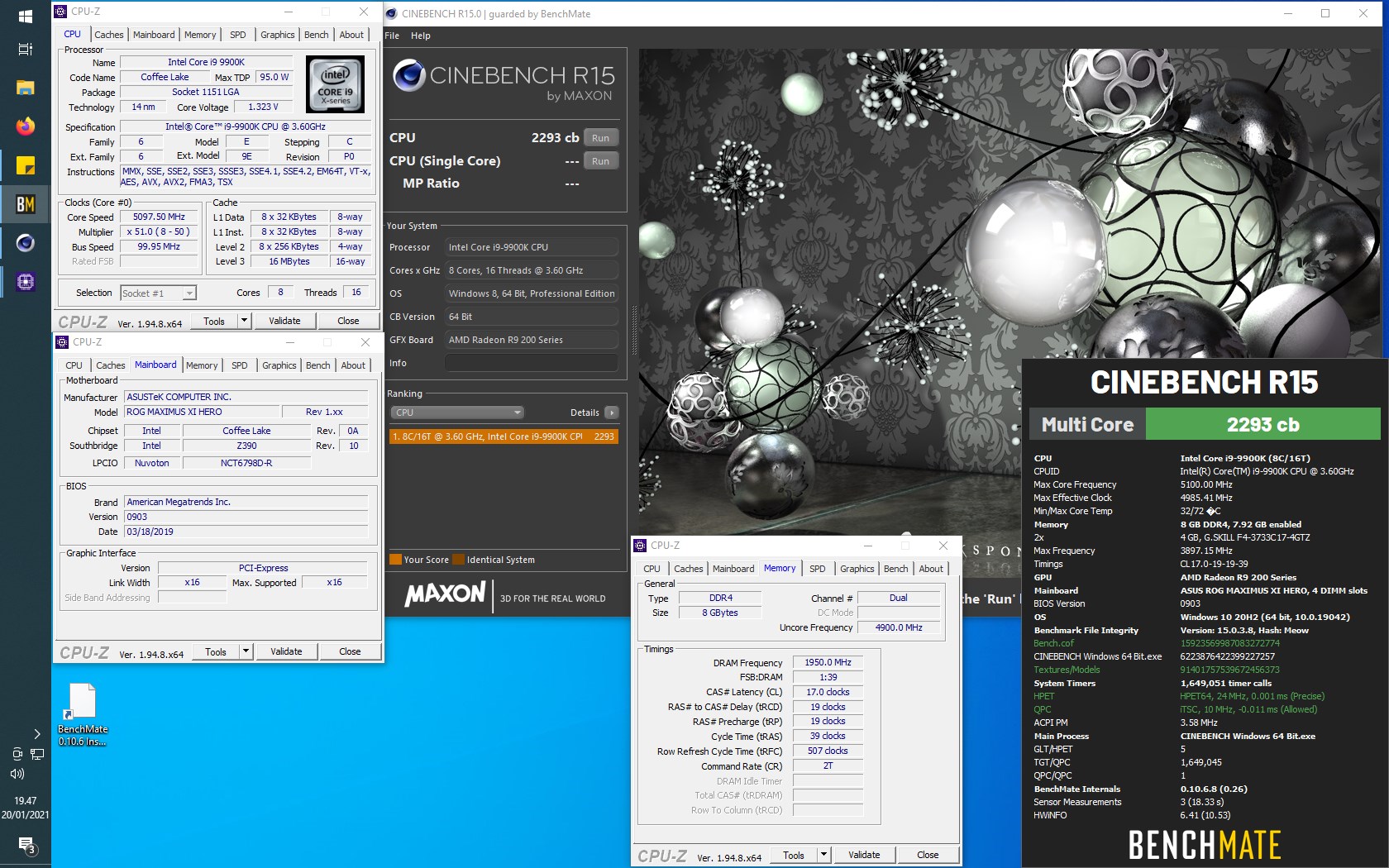
Task: Select the BenchMate installer desktop shortcut
Action: click(x=82, y=715)
